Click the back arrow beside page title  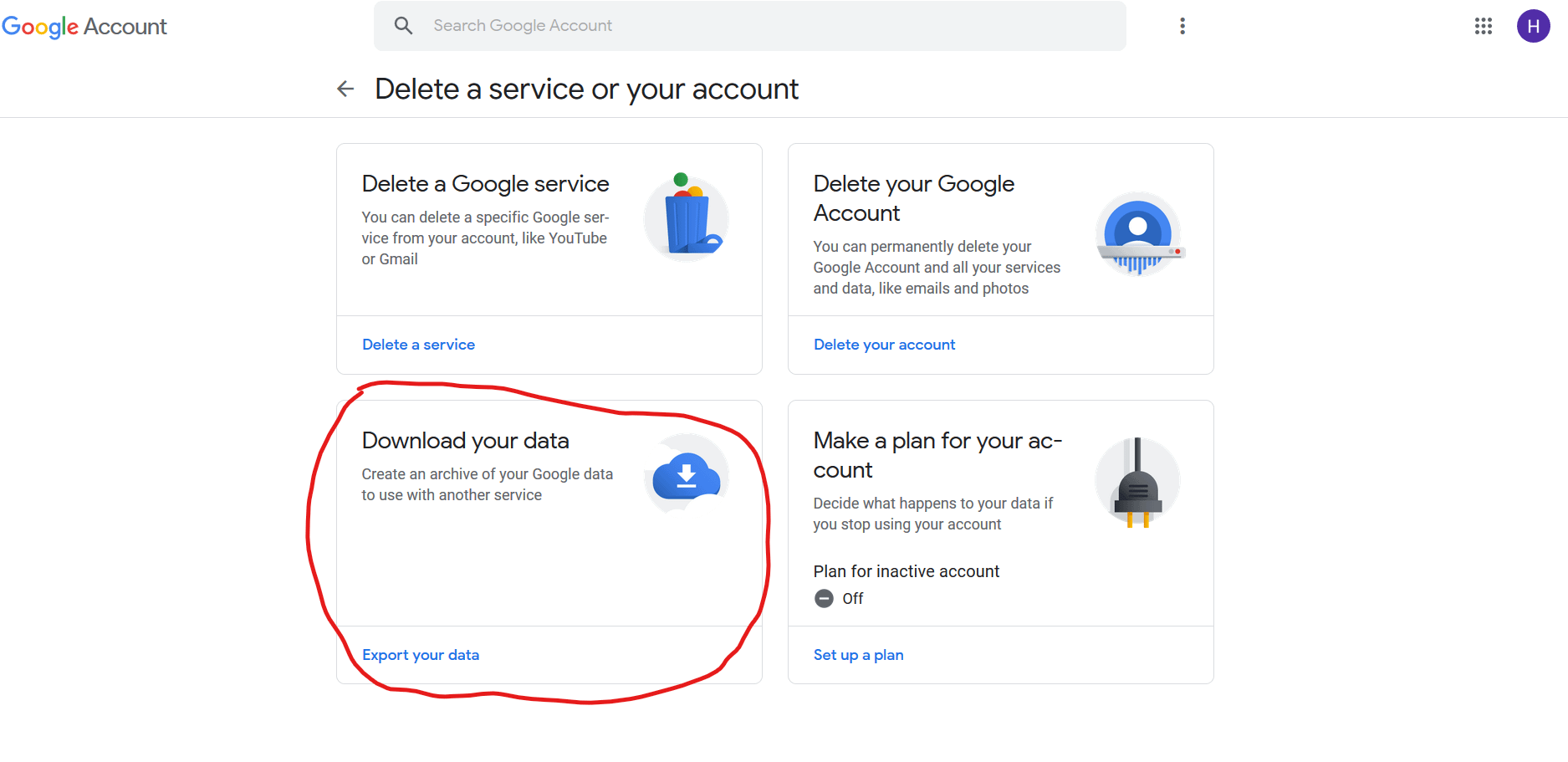(x=345, y=89)
